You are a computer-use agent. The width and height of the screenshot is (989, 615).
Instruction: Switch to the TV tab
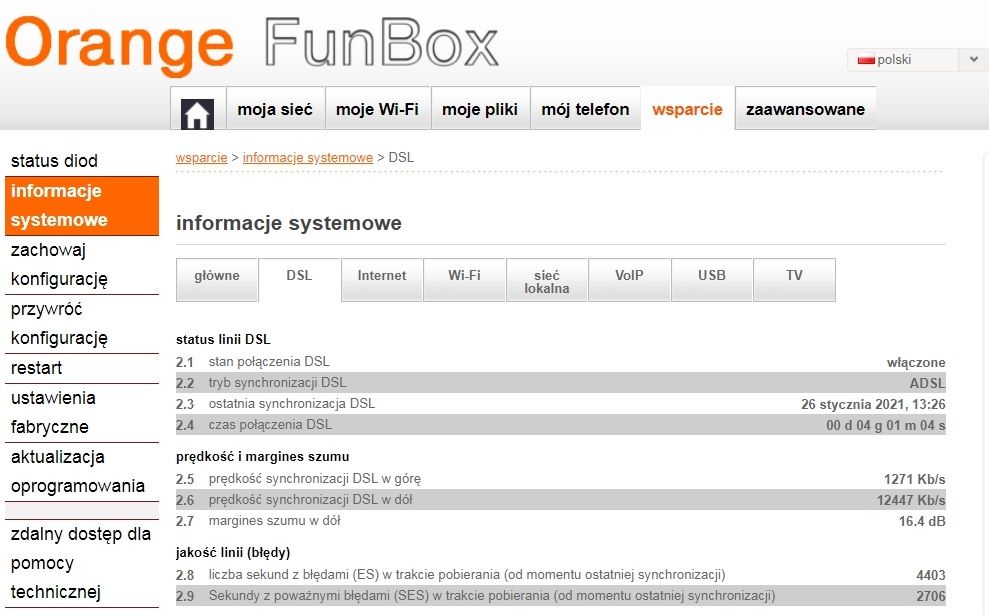pyautogui.click(x=794, y=279)
